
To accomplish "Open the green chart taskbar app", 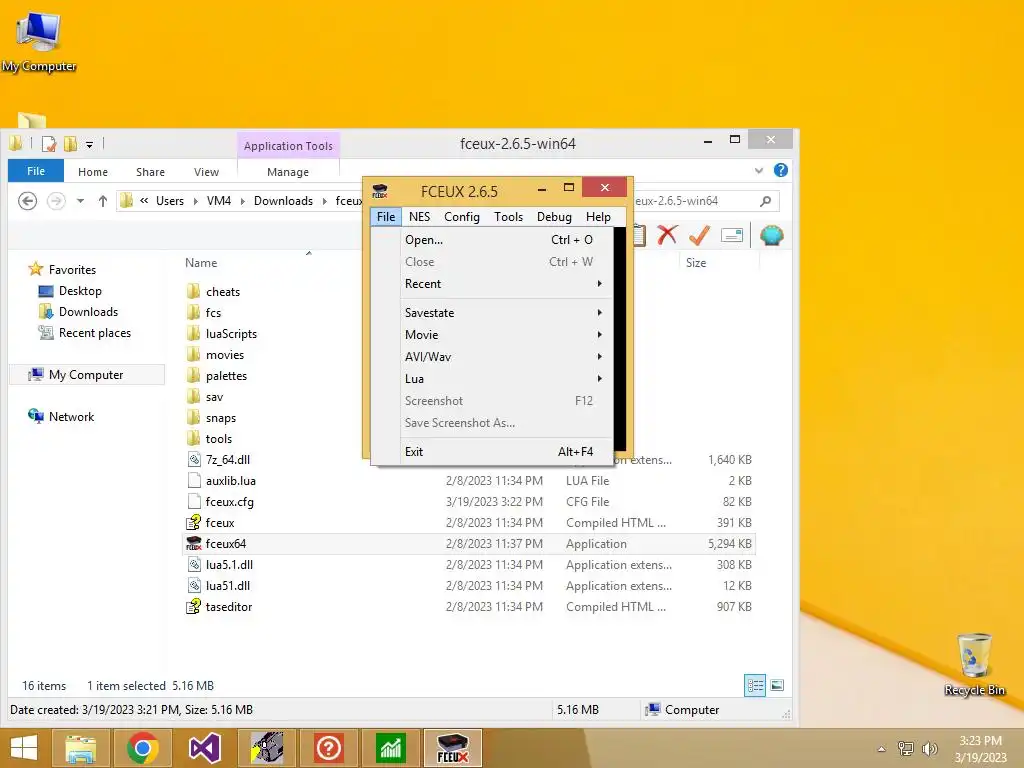I will [391, 748].
